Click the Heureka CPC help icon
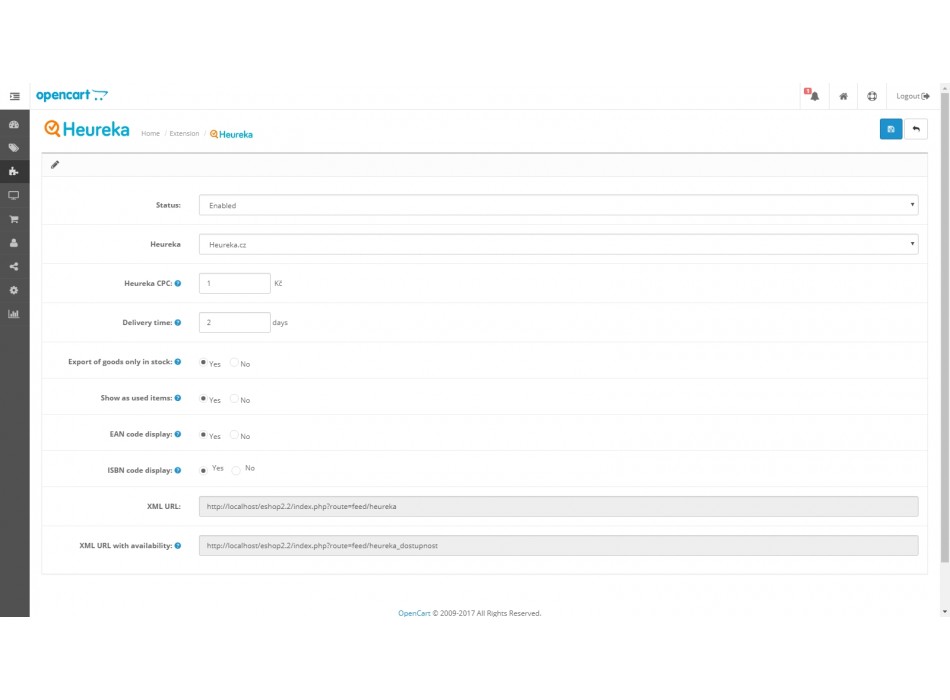This screenshot has width=950, height=700. tap(178, 283)
